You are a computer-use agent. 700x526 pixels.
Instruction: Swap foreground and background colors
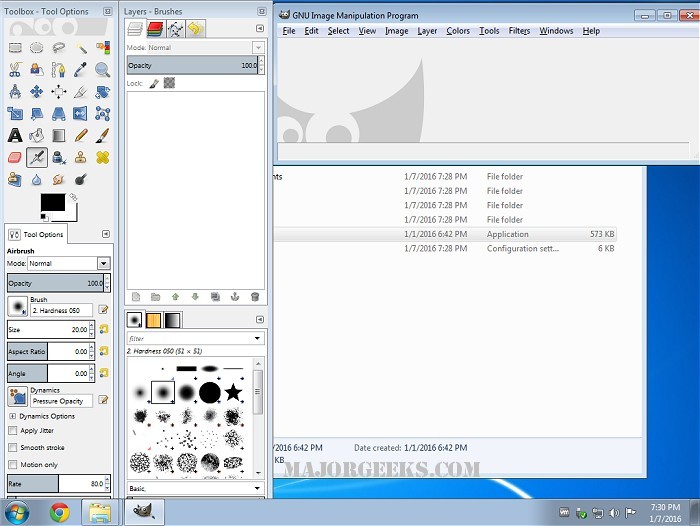tap(73, 197)
